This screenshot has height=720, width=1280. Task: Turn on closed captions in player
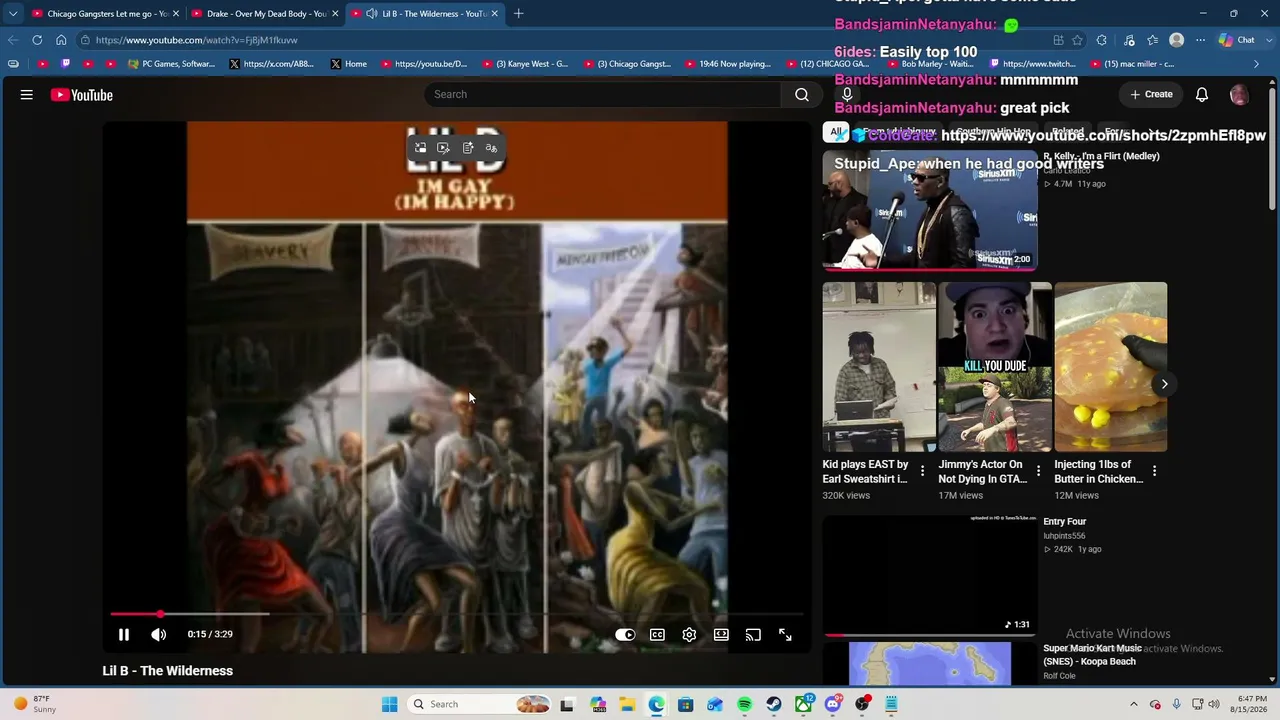(x=657, y=634)
